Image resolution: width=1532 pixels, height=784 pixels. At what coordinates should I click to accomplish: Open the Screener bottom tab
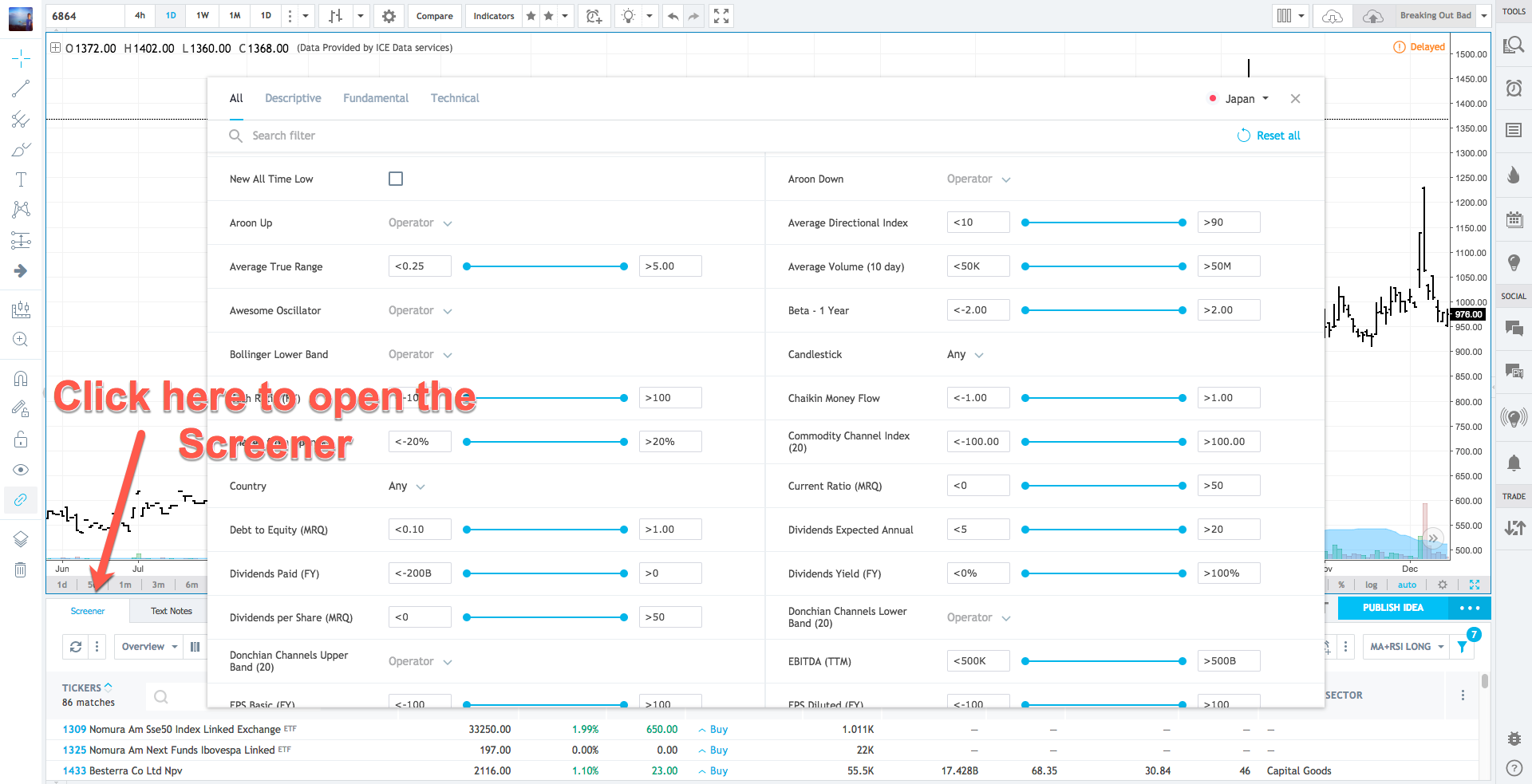(88, 611)
